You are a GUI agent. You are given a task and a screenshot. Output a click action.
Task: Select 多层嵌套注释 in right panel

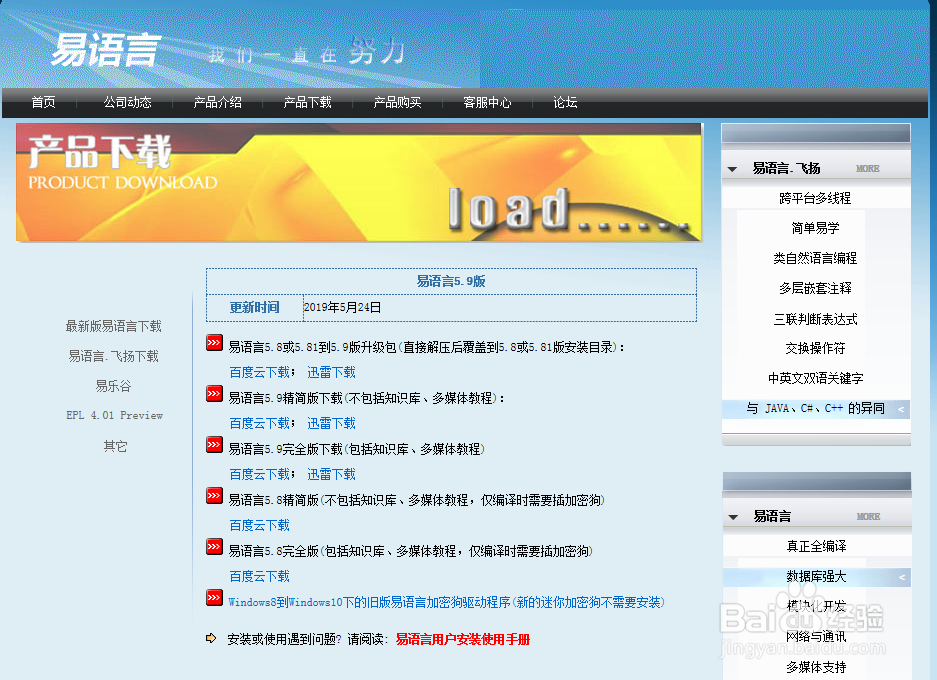pos(815,288)
